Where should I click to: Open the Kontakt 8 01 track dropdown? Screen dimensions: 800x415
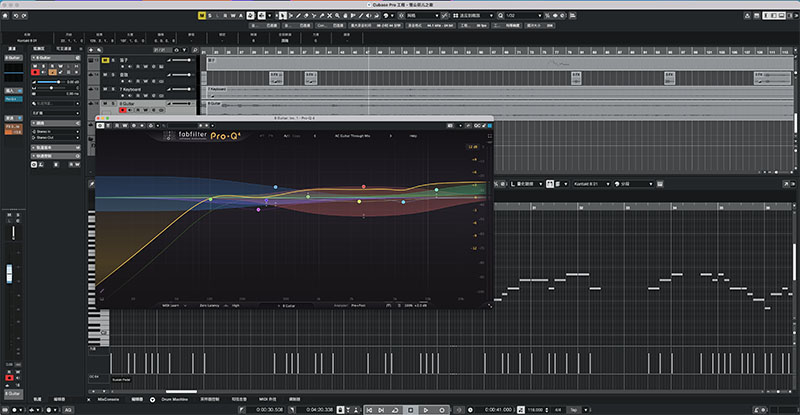coord(591,184)
